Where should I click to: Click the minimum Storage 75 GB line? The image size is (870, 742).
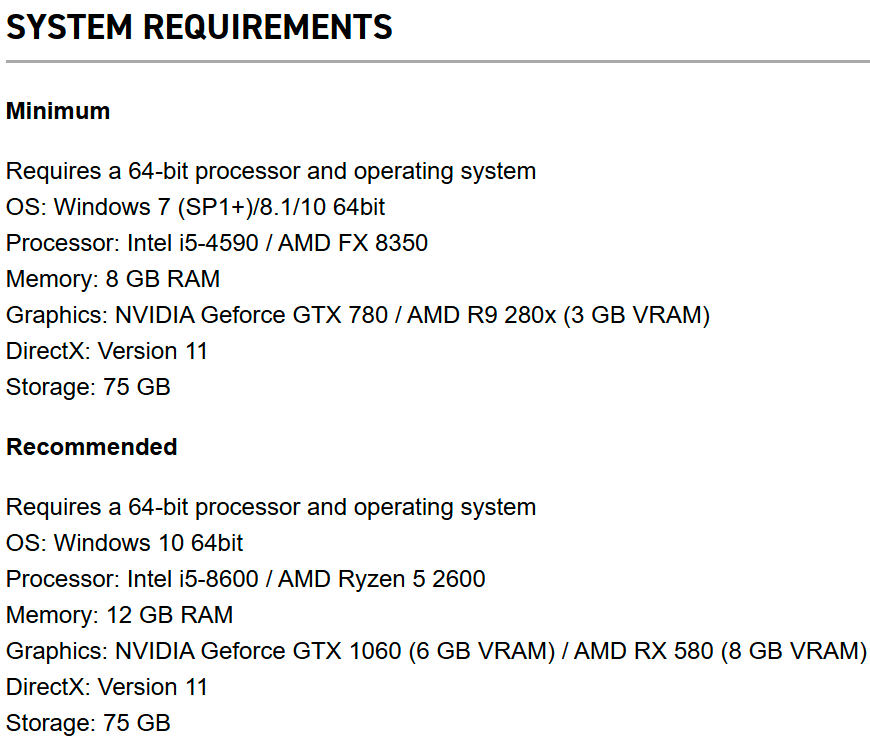tap(88, 387)
